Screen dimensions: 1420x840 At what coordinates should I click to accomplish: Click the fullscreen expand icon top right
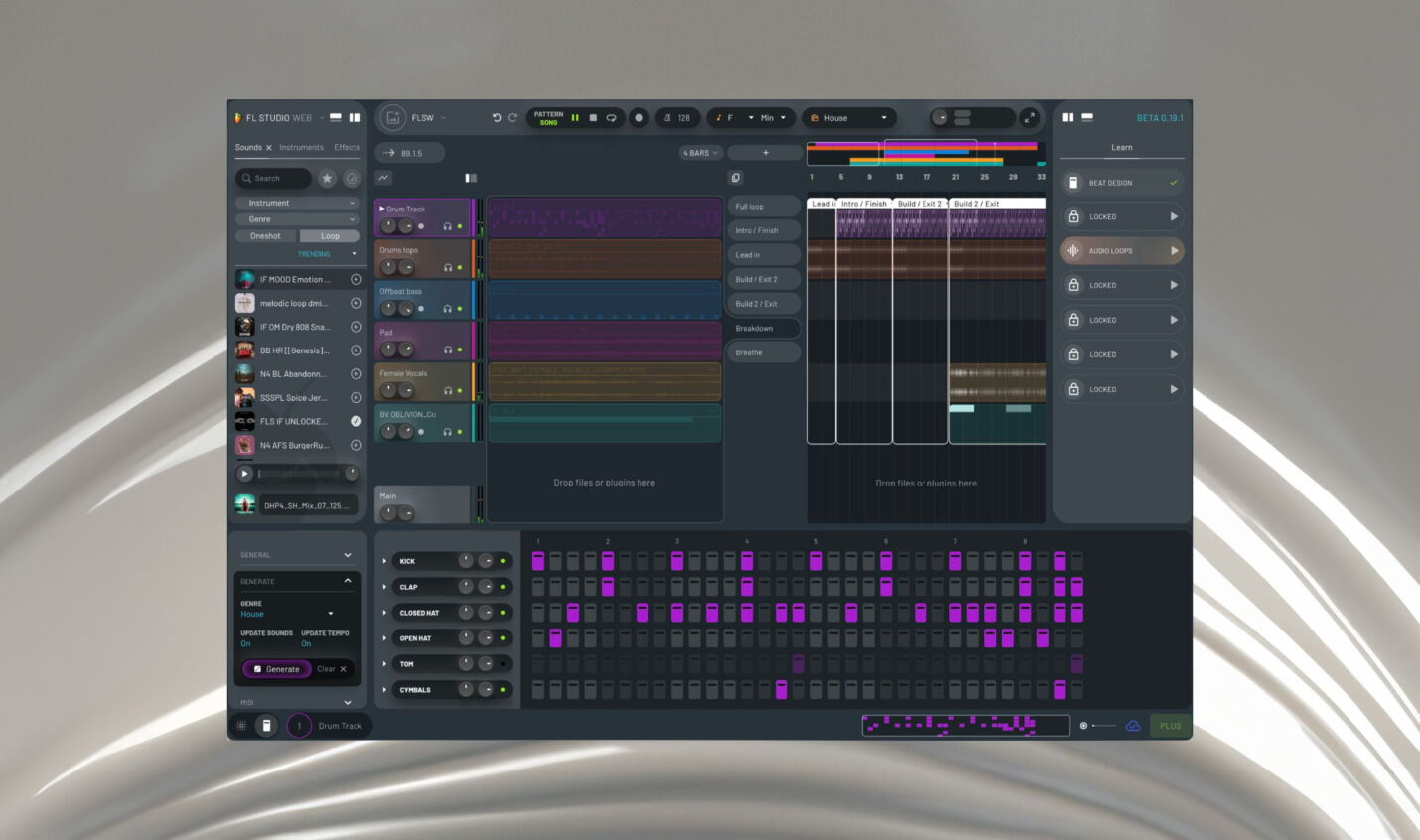click(x=1030, y=117)
